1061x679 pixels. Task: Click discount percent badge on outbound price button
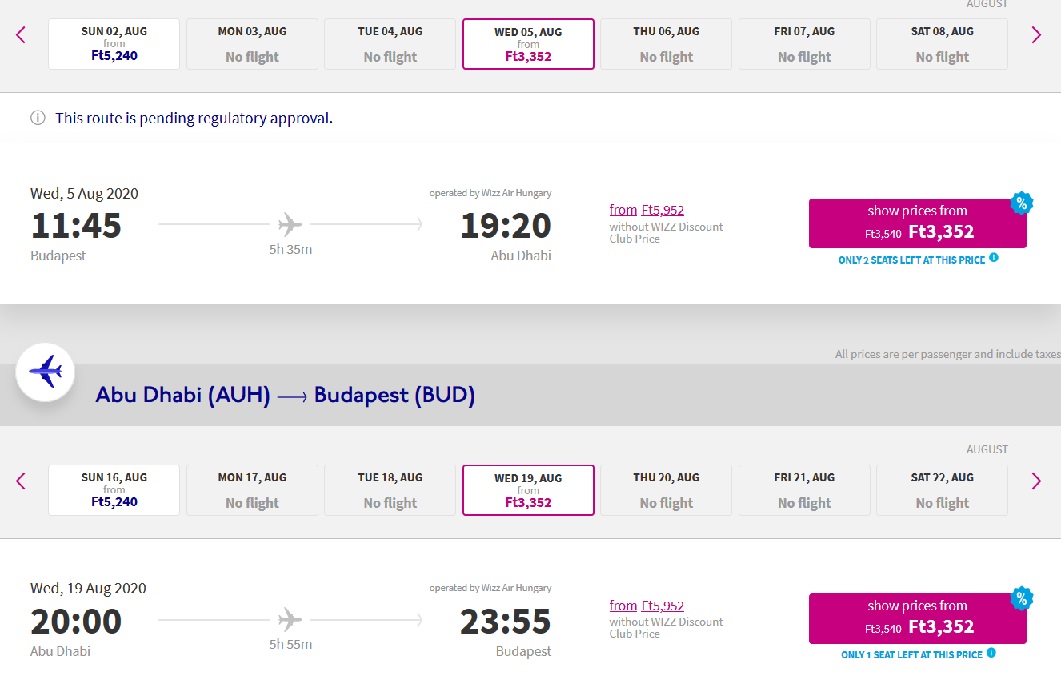(1021, 203)
